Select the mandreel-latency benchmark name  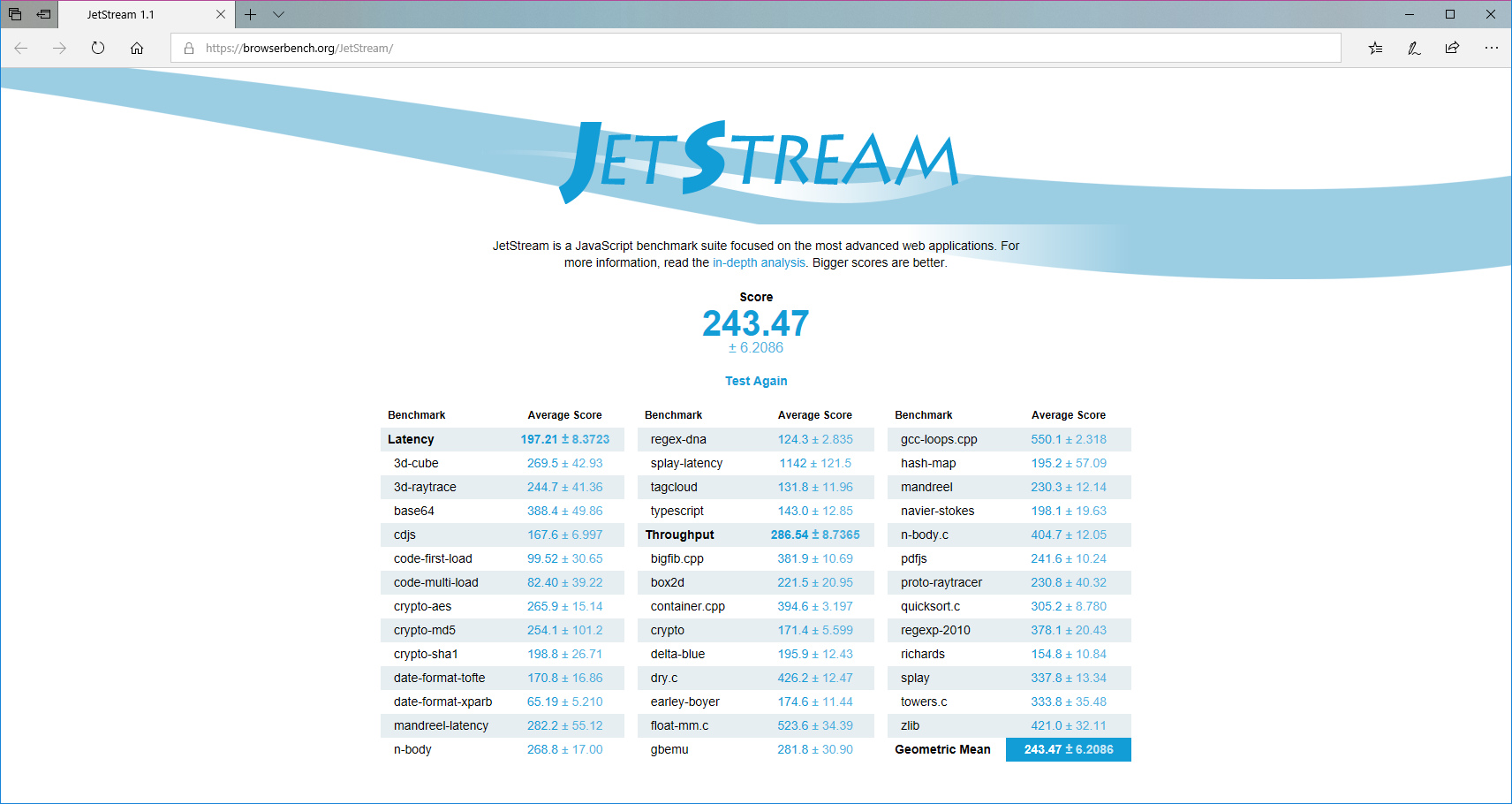[441, 725]
